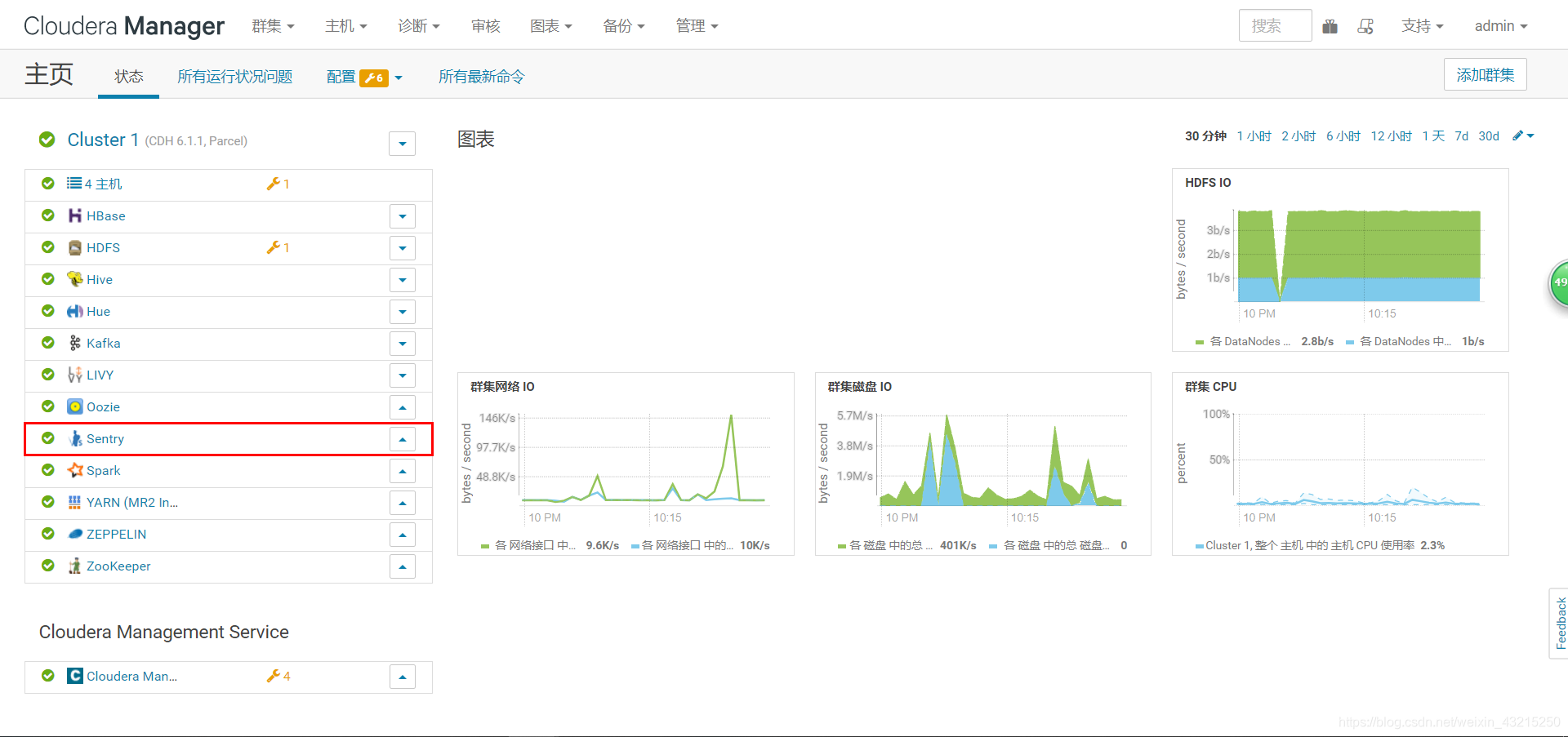
Task: Open the parcels gift box icon
Action: [x=1330, y=26]
